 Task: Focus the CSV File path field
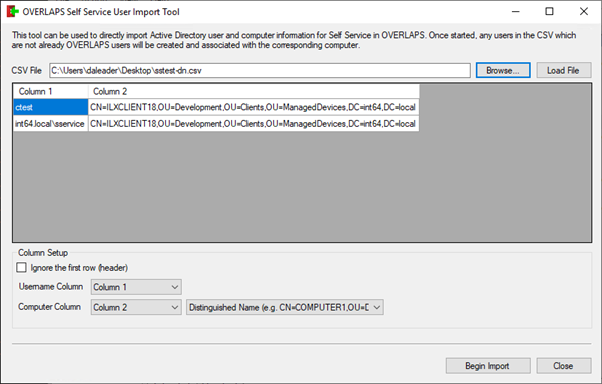pyautogui.click(x=260, y=71)
